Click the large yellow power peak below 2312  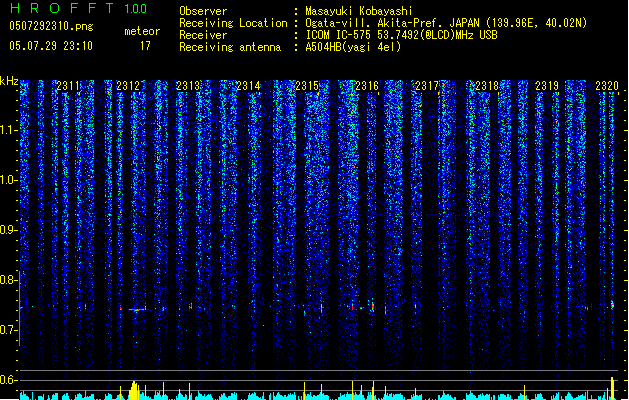click(x=134, y=390)
